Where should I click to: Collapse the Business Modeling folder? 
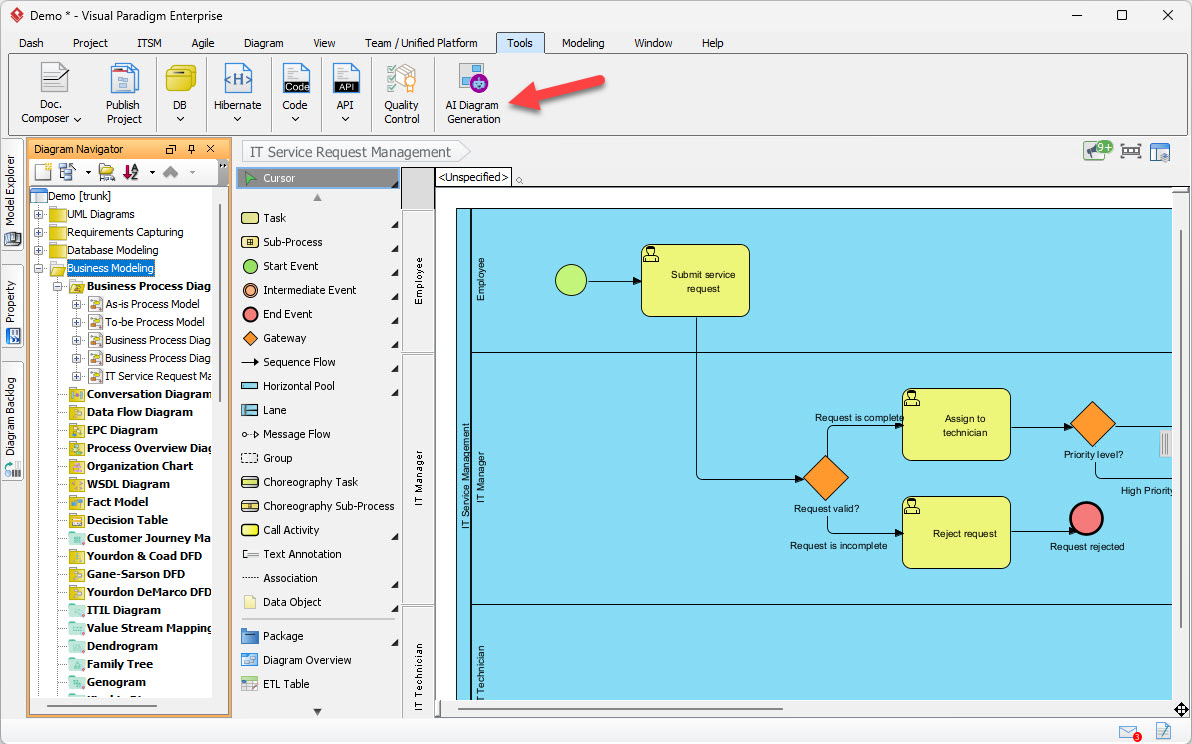39,268
